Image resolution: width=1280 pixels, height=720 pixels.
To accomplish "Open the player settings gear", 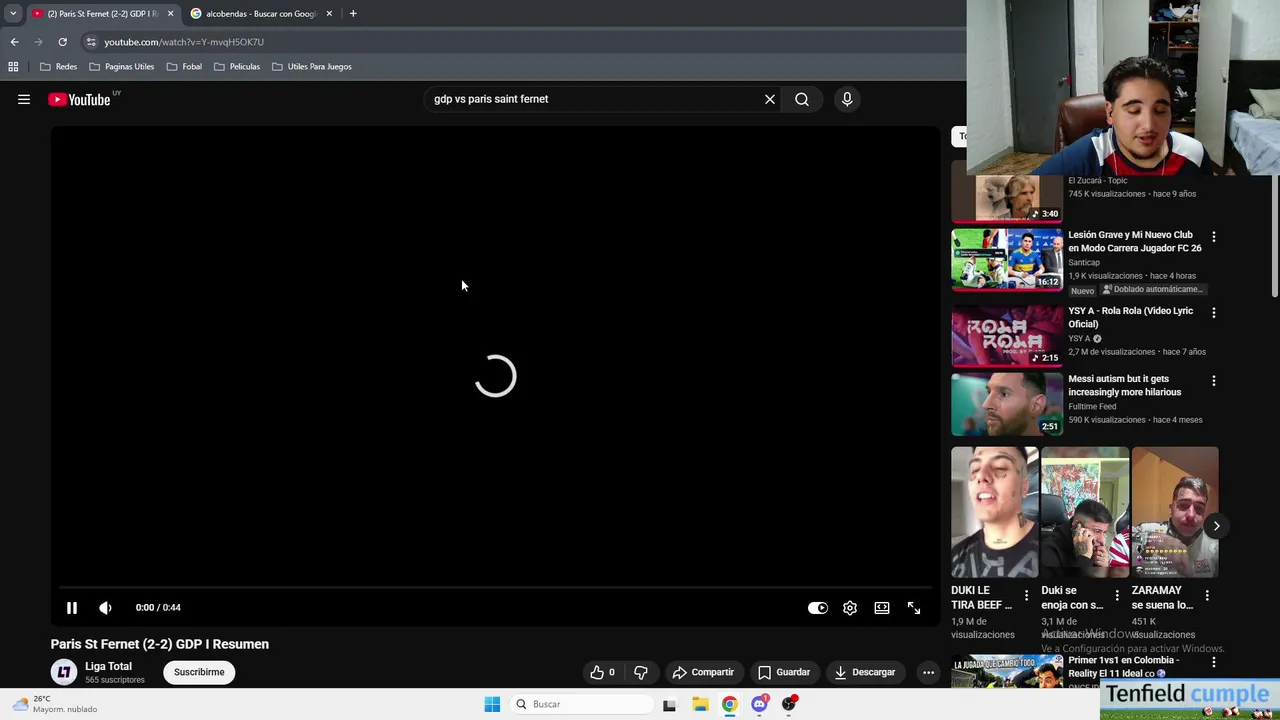I will [x=850, y=608].
